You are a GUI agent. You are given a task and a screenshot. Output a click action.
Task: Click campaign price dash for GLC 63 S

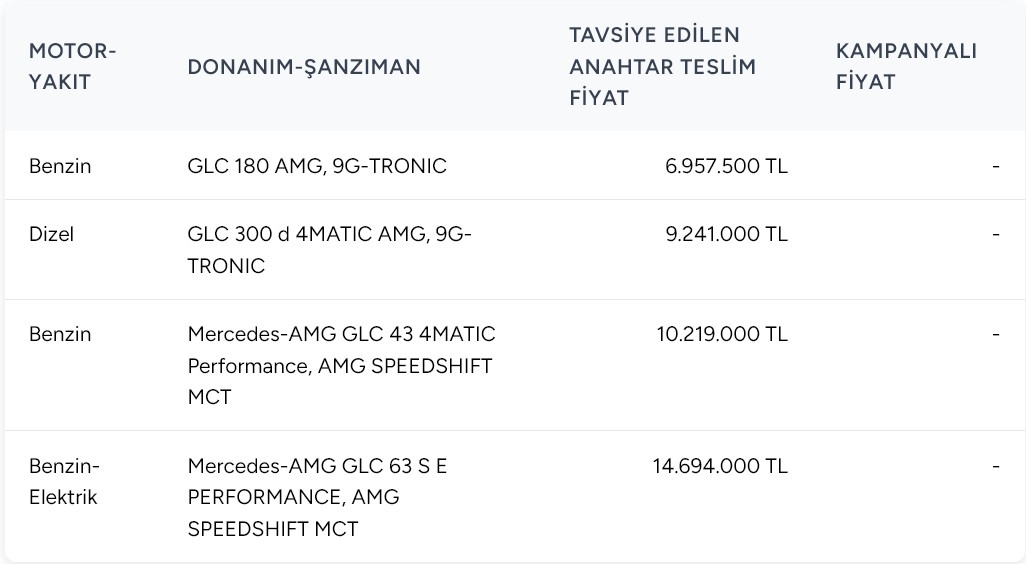pyautogui.click(x=996, y=467)
